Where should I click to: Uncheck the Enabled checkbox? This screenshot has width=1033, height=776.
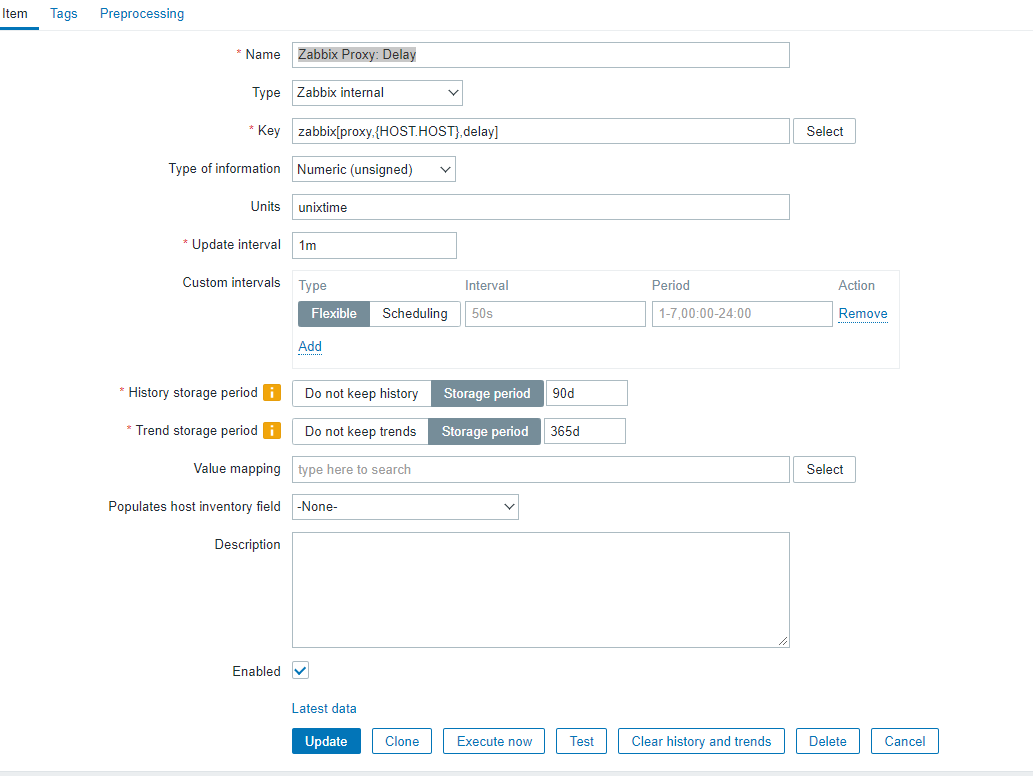coord(301,671)
